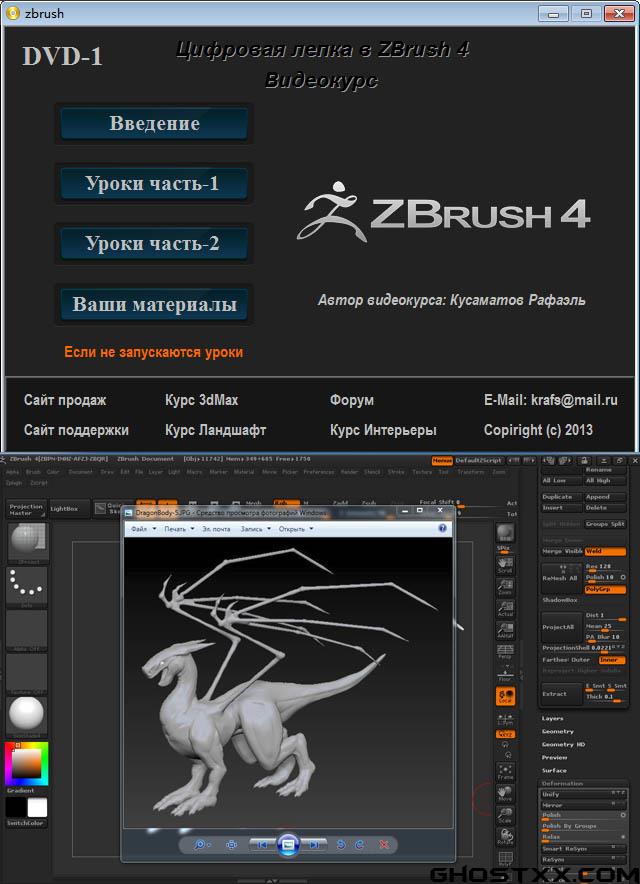Toggle the orange Inner button
Image resolution: width=640 pixels, height=884 pixels.
(x=612, y=660)
